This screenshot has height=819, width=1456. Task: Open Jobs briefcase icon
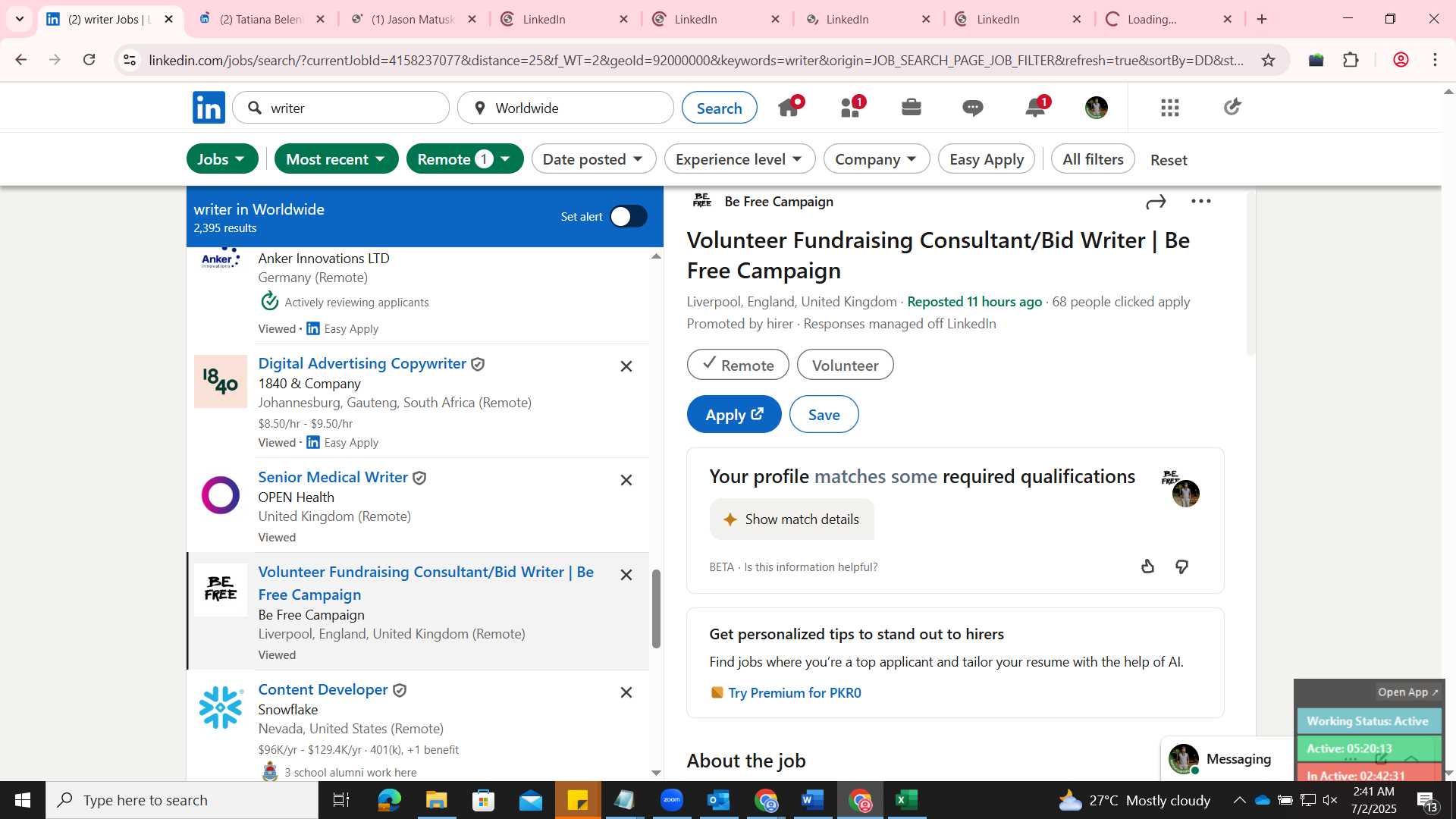click(912, 107)
